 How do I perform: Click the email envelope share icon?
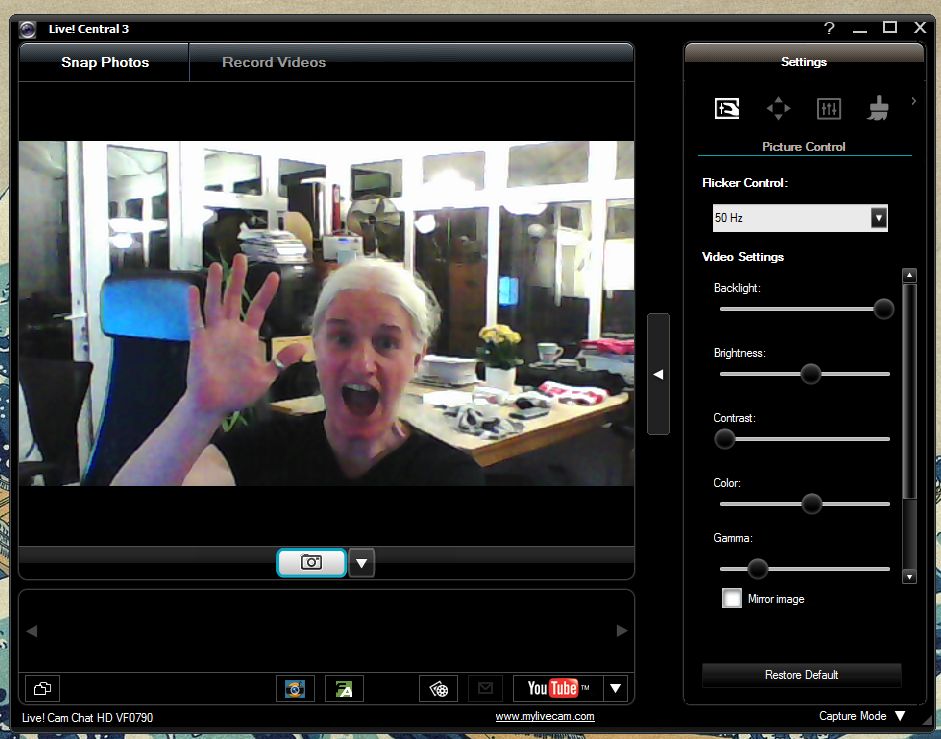pyautogui.click(x=485, y=689)
